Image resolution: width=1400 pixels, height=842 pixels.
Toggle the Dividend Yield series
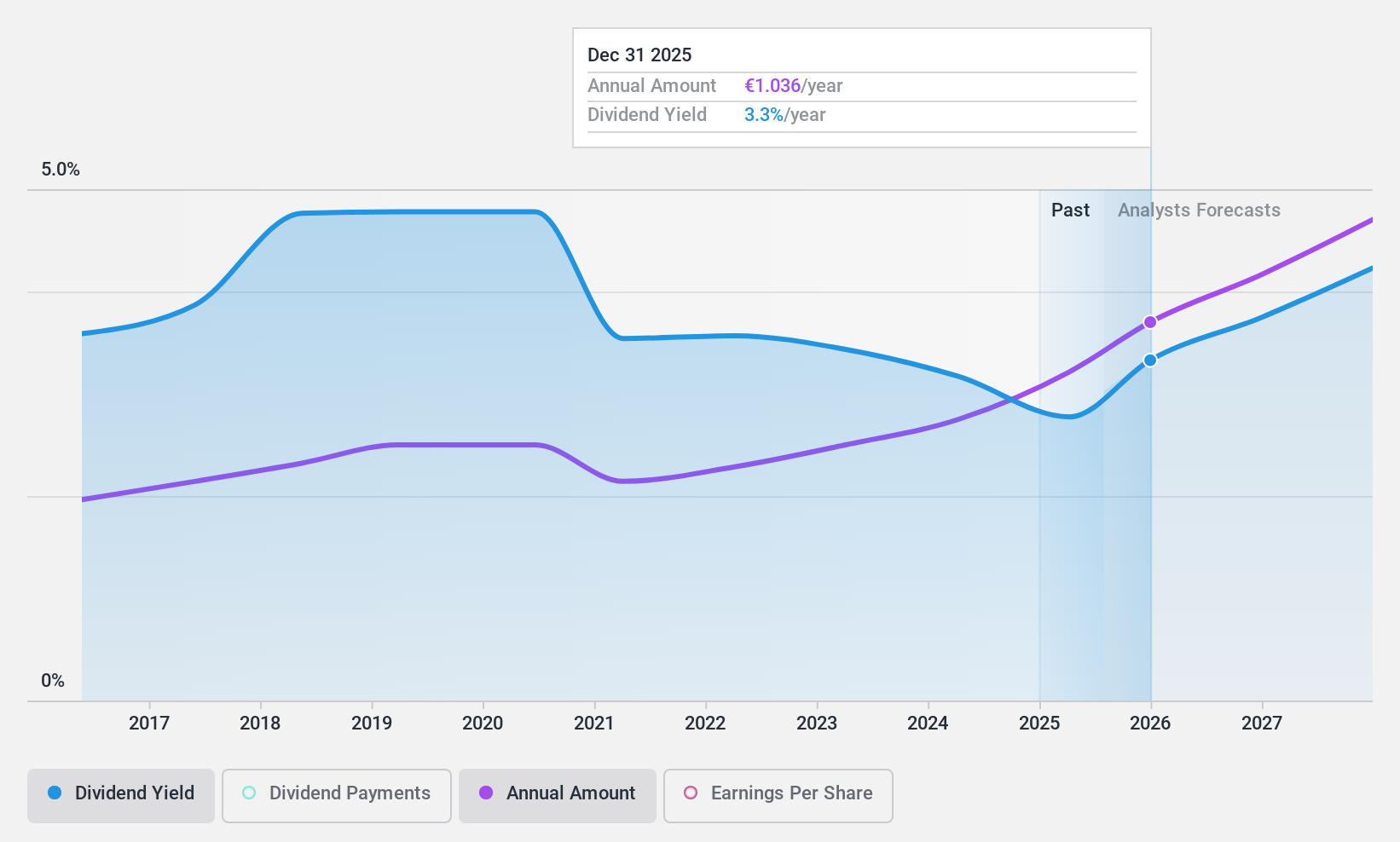121,796
